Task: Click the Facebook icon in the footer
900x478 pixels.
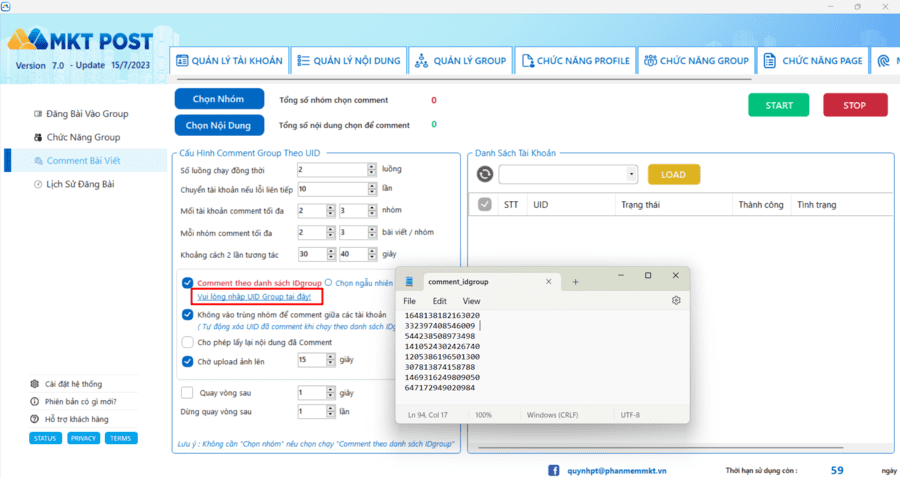Action: point(553,471)
